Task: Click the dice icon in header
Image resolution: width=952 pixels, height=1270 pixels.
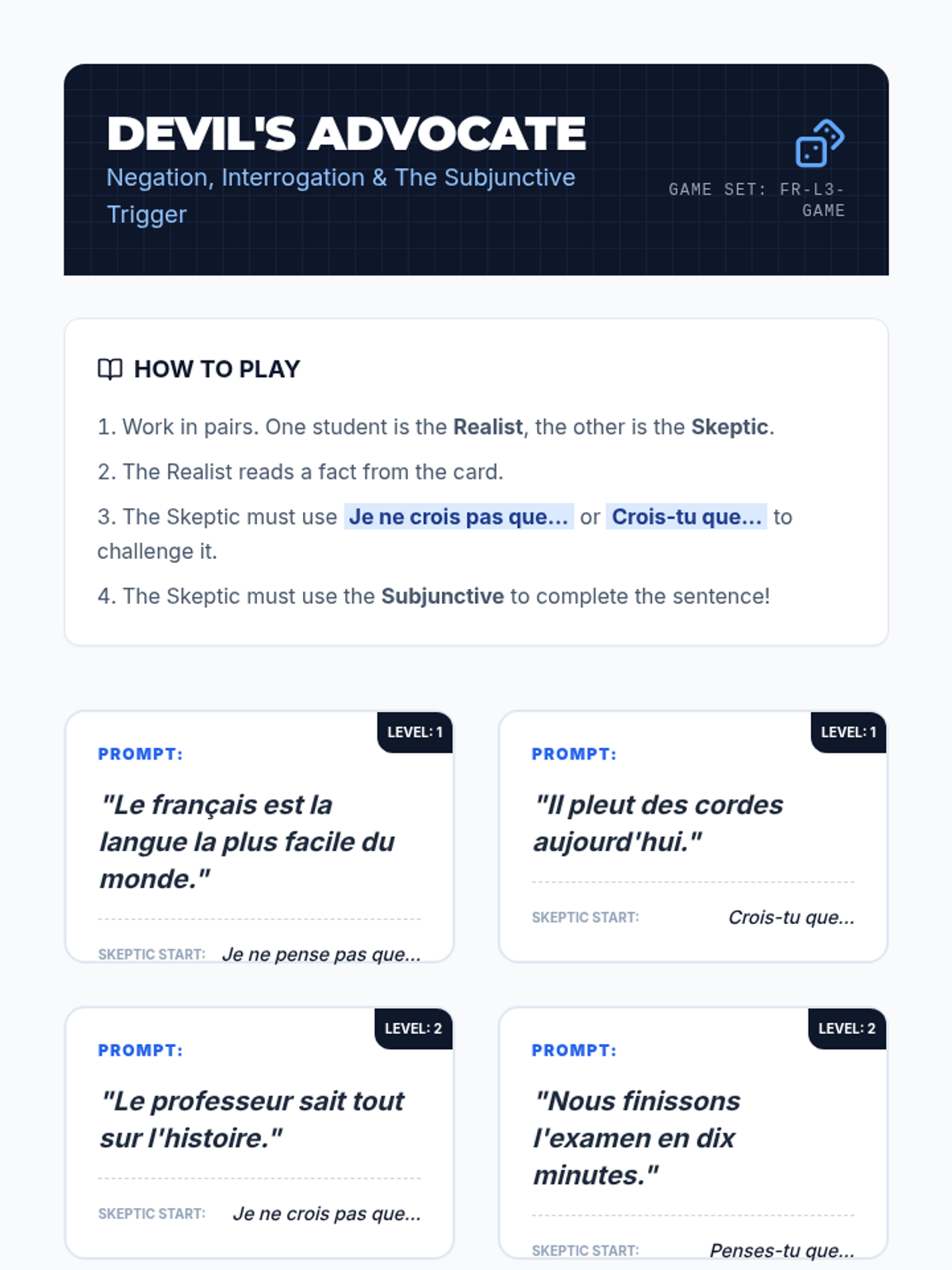Action: pos(820,144)
